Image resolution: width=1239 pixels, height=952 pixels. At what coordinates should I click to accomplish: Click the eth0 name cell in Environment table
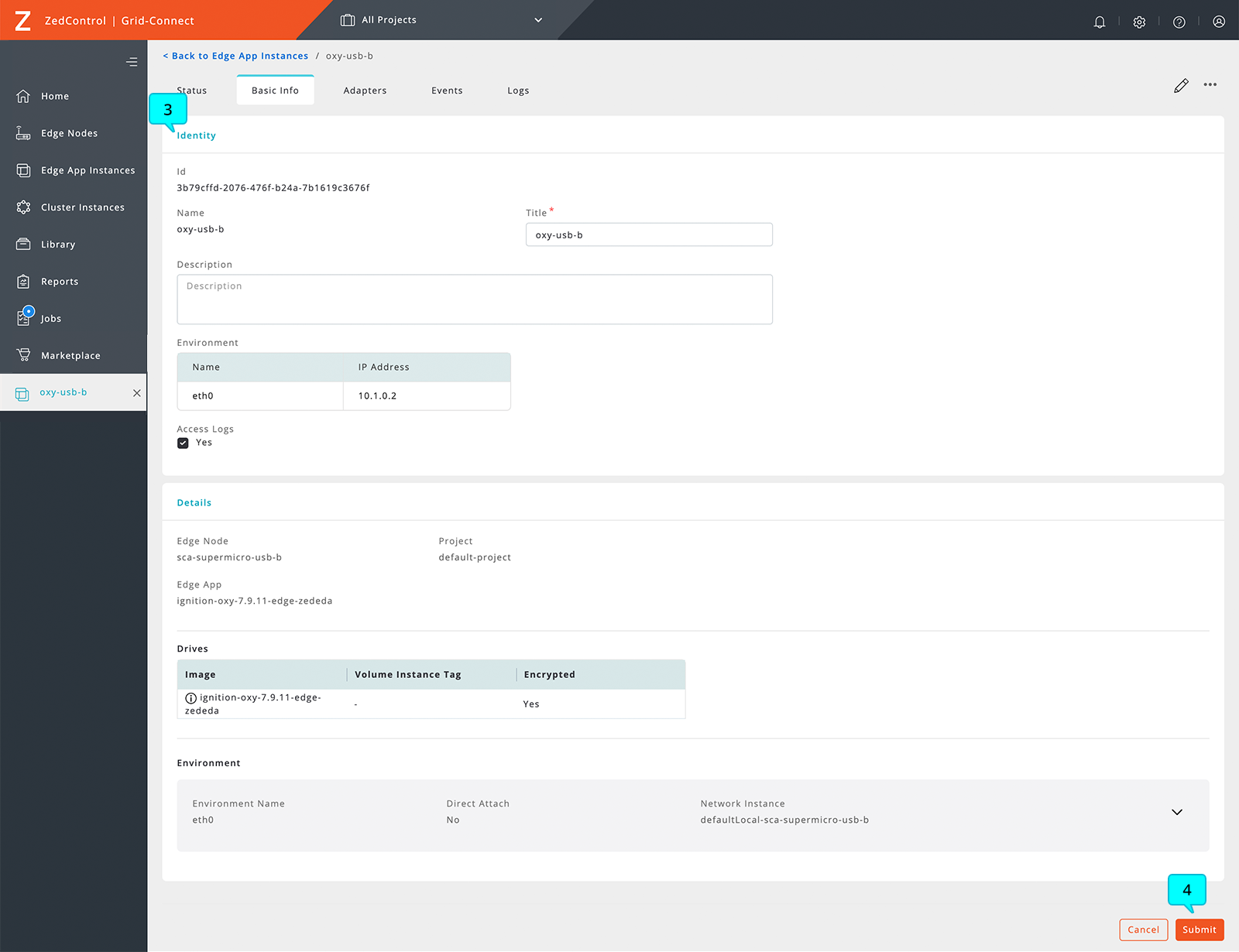(x=260, y=396)
